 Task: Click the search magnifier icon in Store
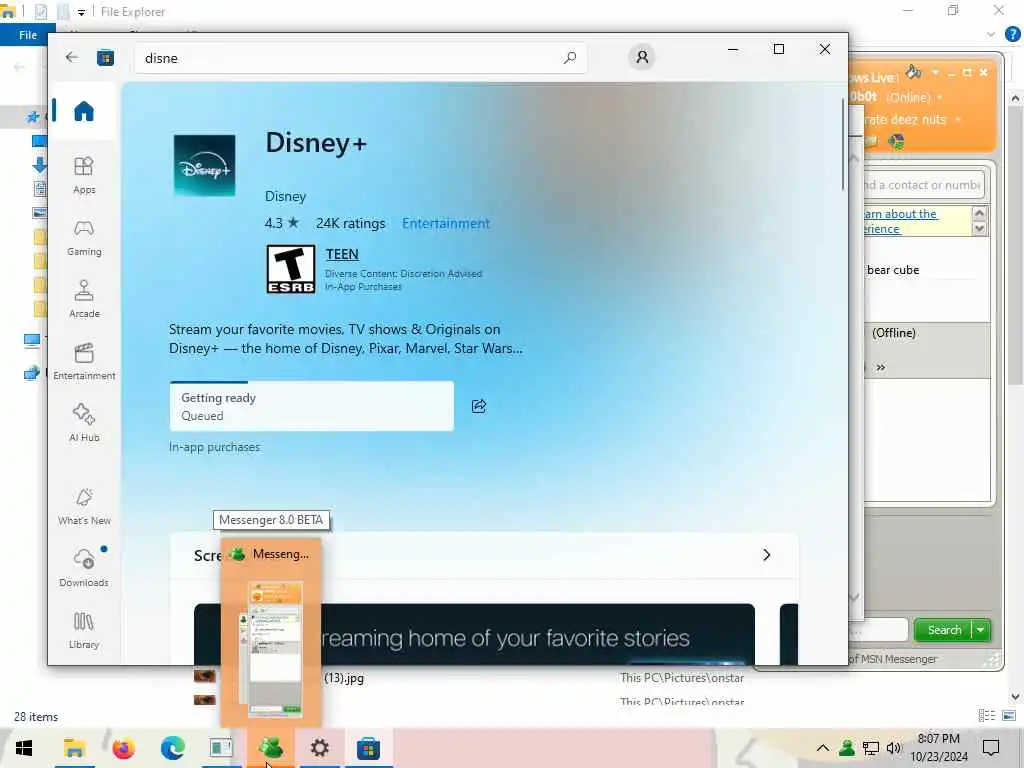pyautogui.click(x=569, y=57)
